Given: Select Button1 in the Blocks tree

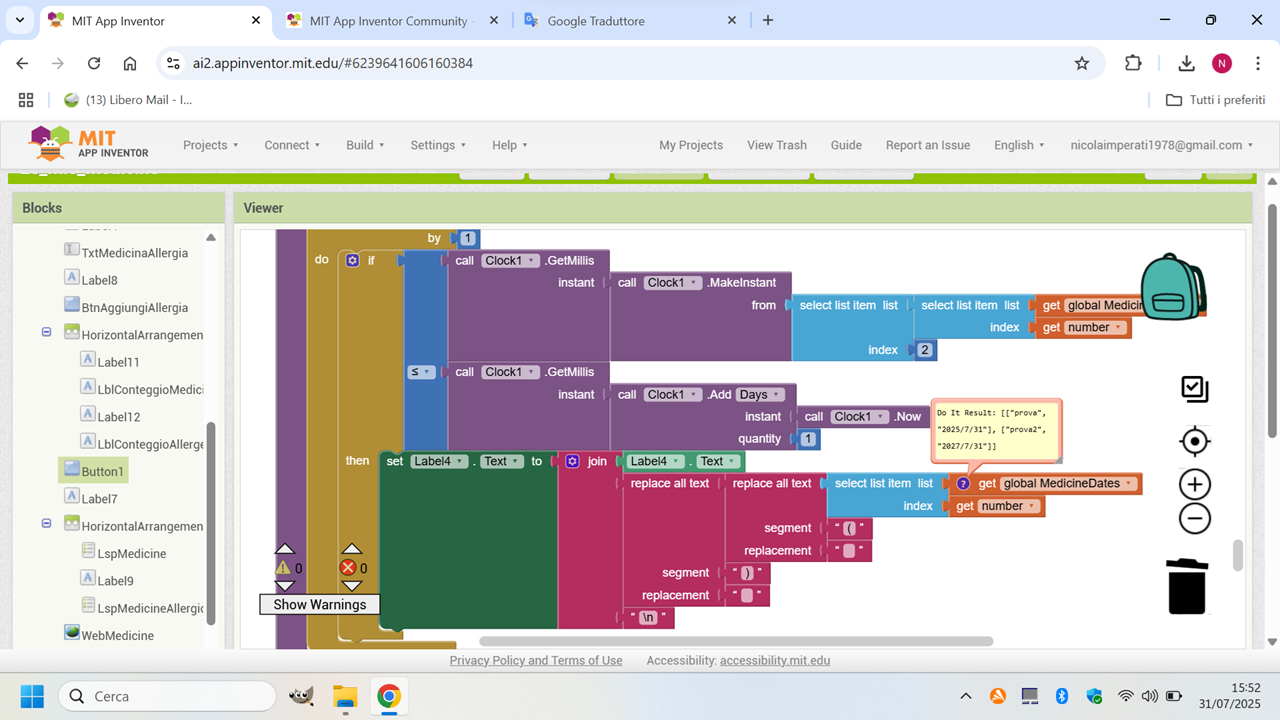Looking at the screenshot, I should (x=102, y=471).
